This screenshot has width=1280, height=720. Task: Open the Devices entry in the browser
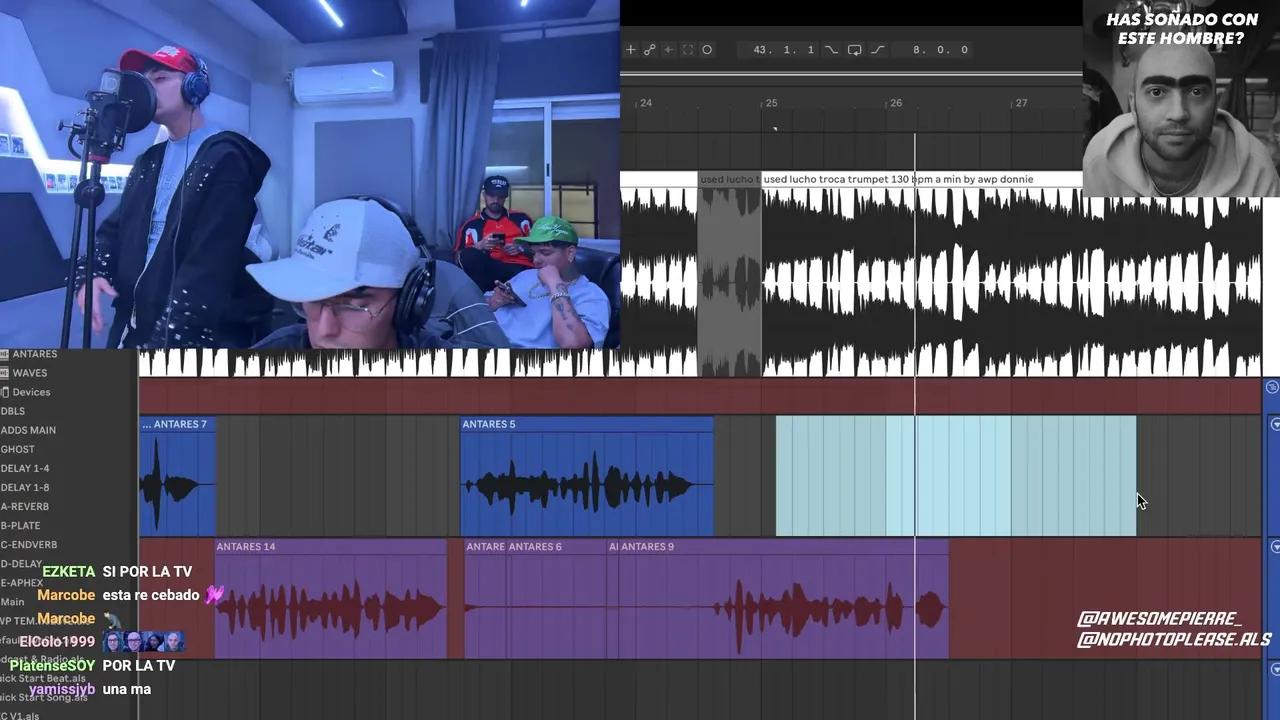[31, 392]
